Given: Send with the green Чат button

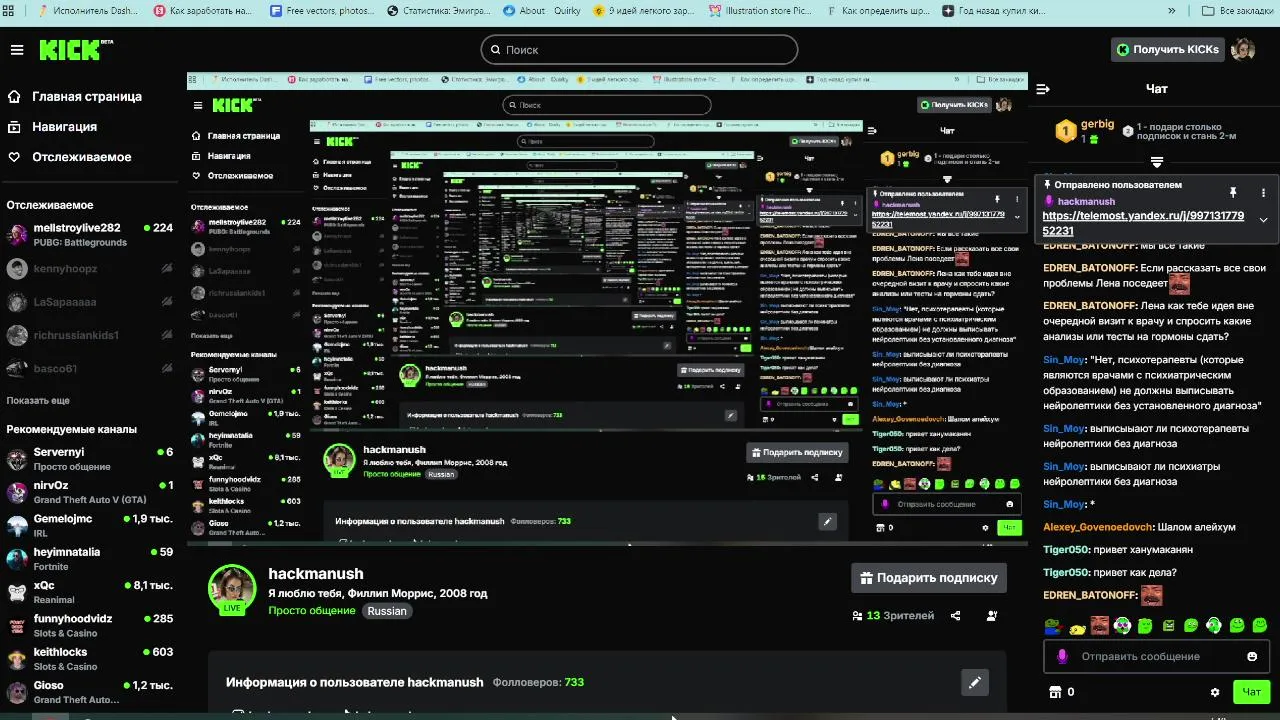Looking at the screenshot, I should pyautogui.click(x=1251, y=692).
